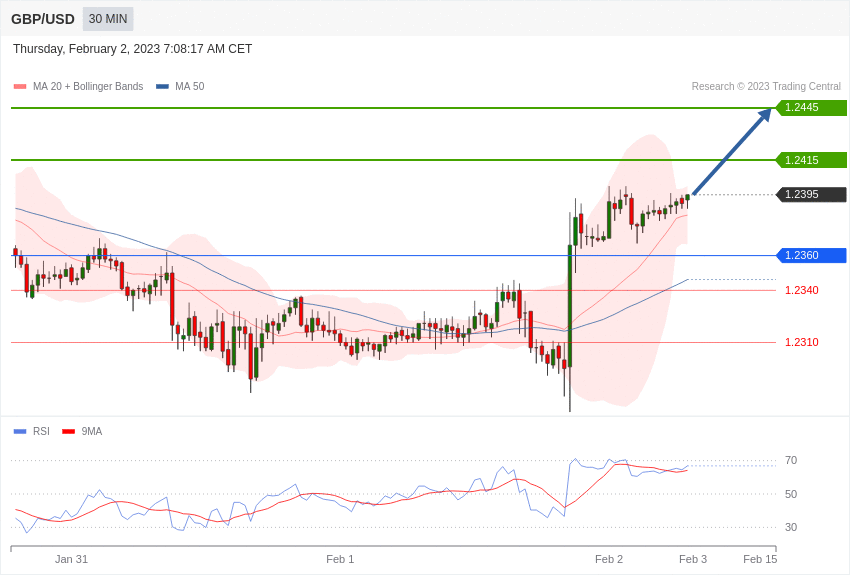Click the Research © 2023 Trading Central credit

coord(766,86)
